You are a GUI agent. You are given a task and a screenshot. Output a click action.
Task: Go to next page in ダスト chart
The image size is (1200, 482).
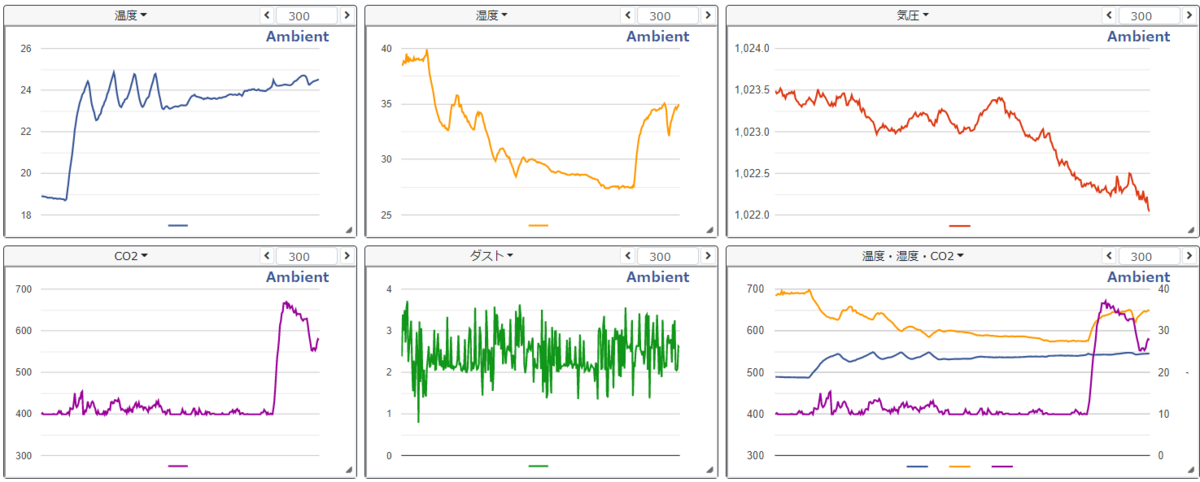point(706,256)
